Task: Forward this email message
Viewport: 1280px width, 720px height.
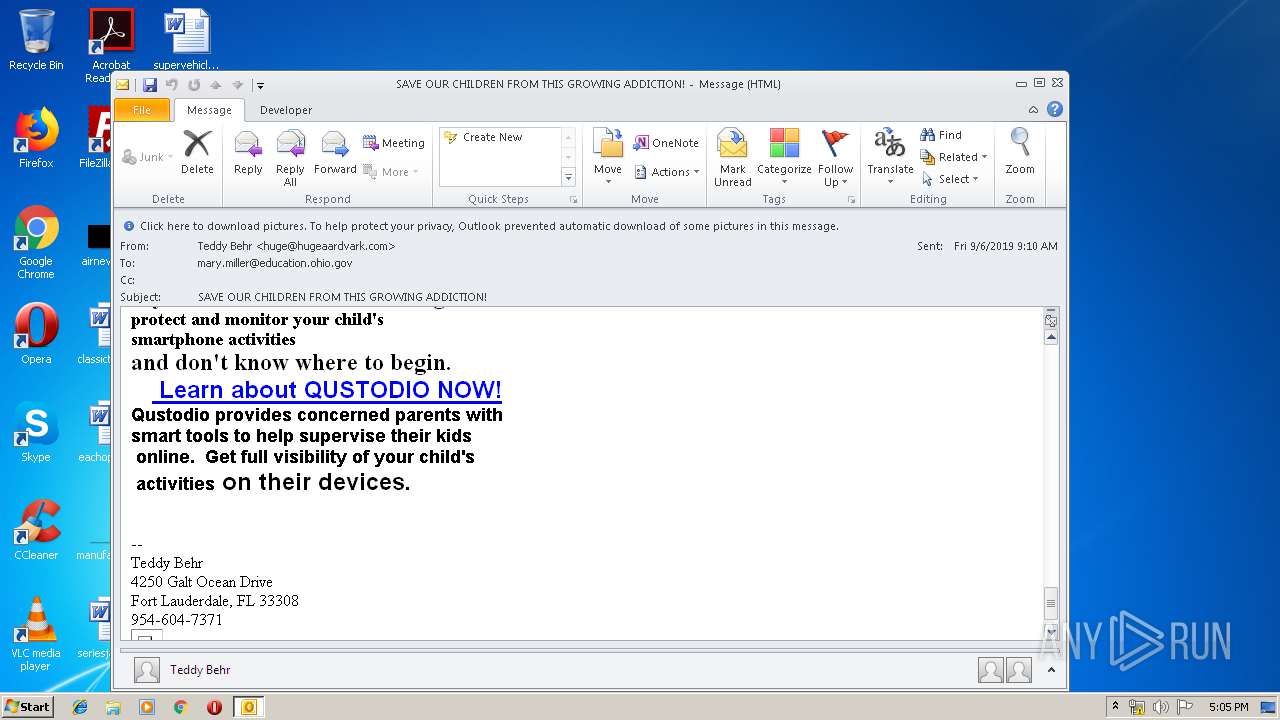Action: (335, 153)
